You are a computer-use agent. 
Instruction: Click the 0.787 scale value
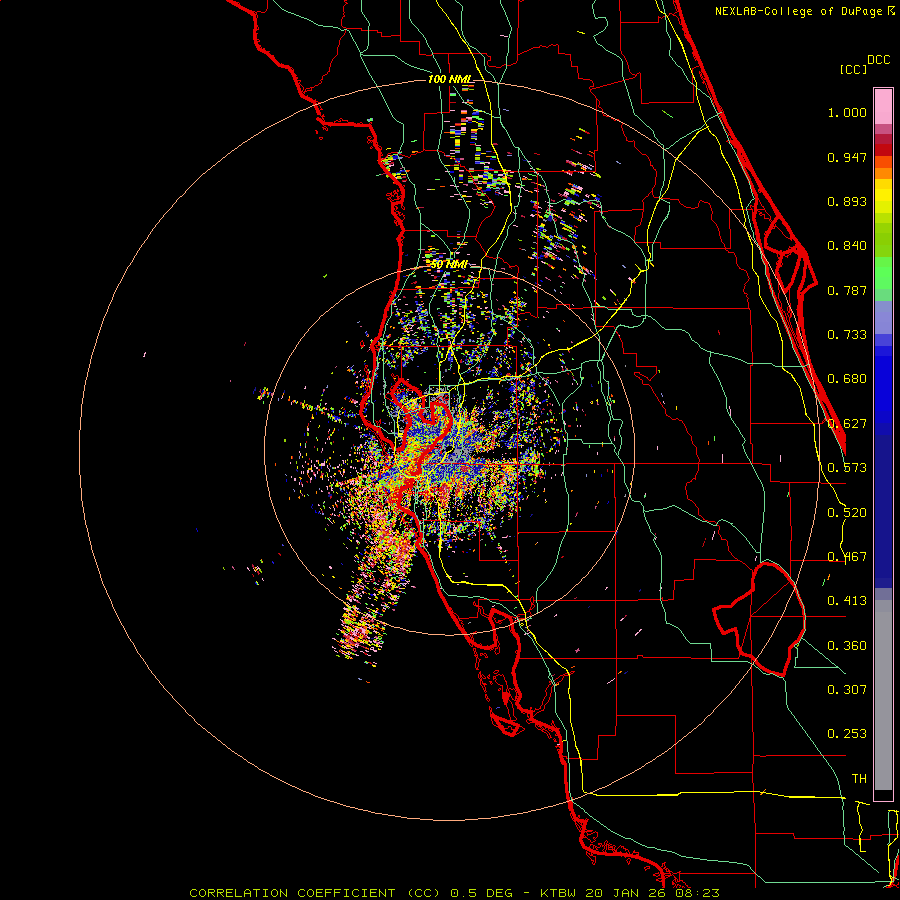point(847,290)
